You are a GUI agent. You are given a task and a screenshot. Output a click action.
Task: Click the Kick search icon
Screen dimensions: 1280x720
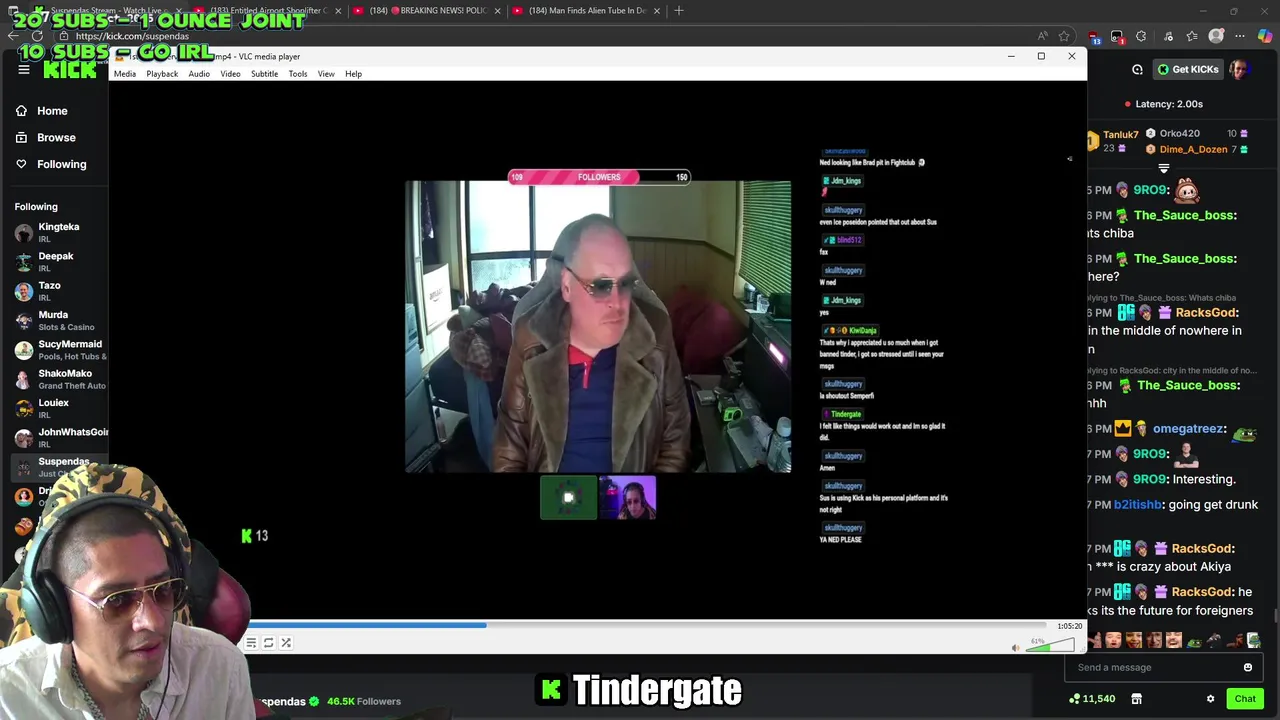[1137, 70]
